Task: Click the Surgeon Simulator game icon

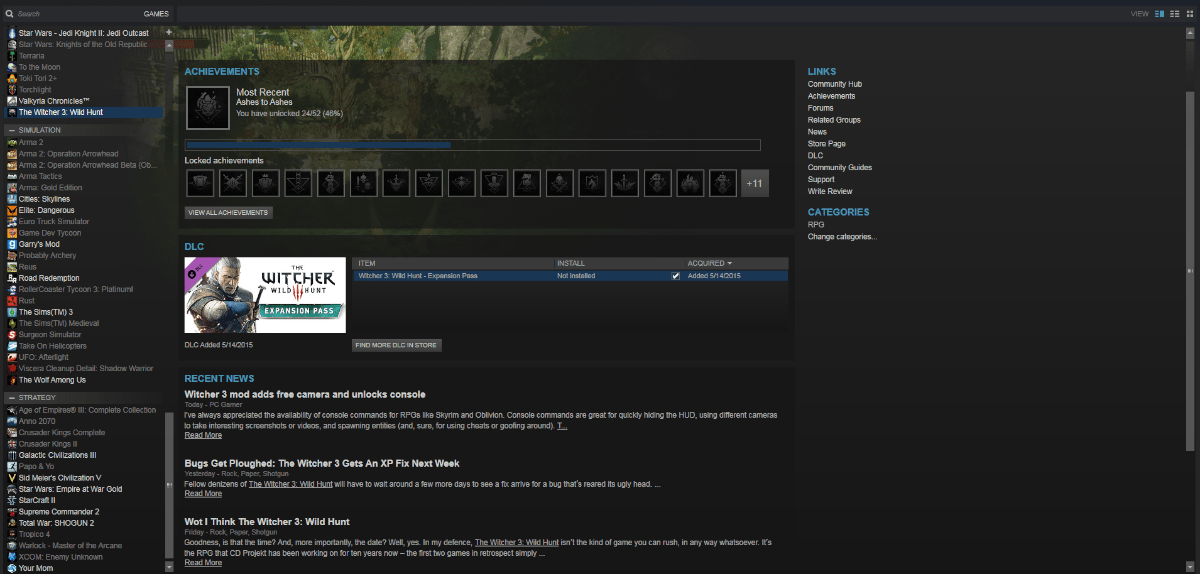Action: (x=11, y=335)
